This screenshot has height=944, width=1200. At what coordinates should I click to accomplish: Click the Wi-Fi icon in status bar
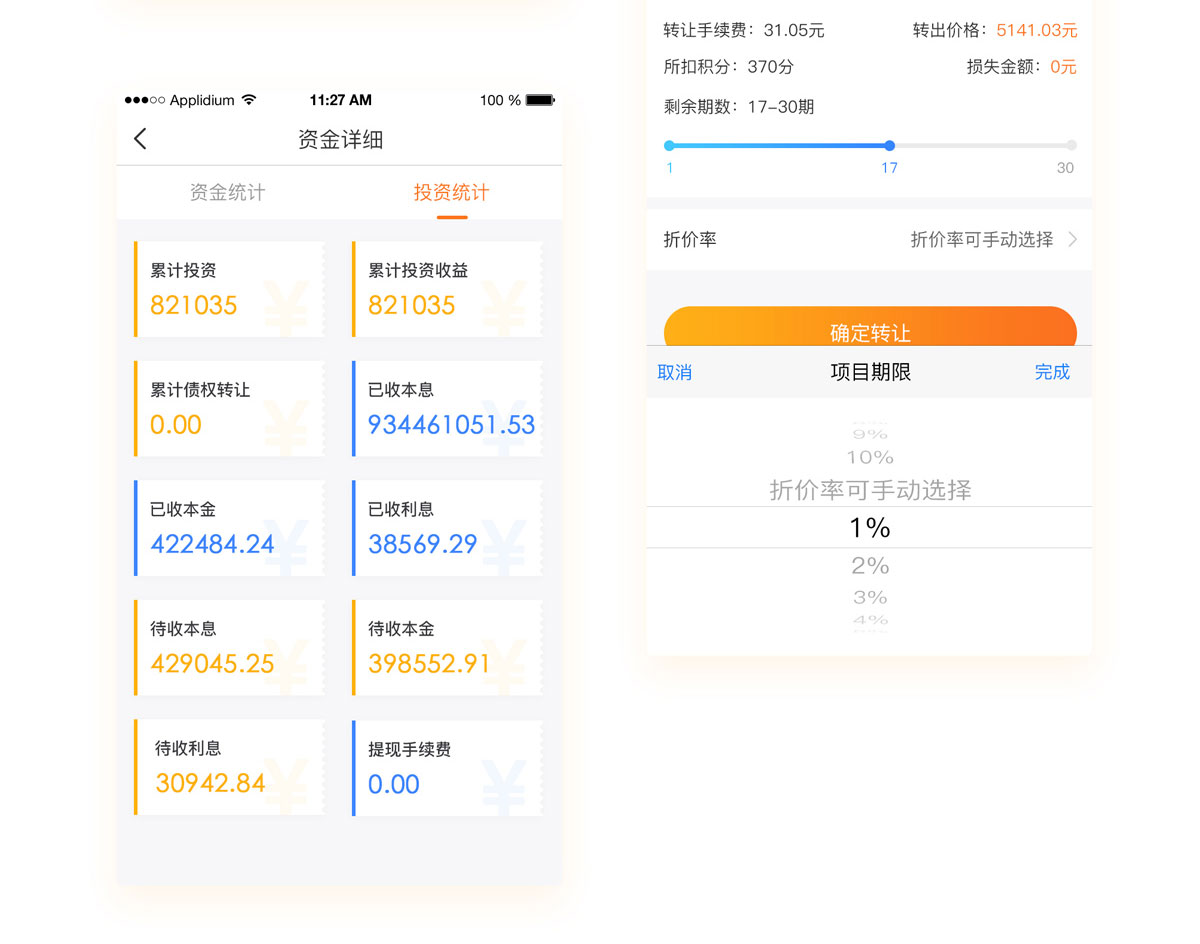(249, 100)
